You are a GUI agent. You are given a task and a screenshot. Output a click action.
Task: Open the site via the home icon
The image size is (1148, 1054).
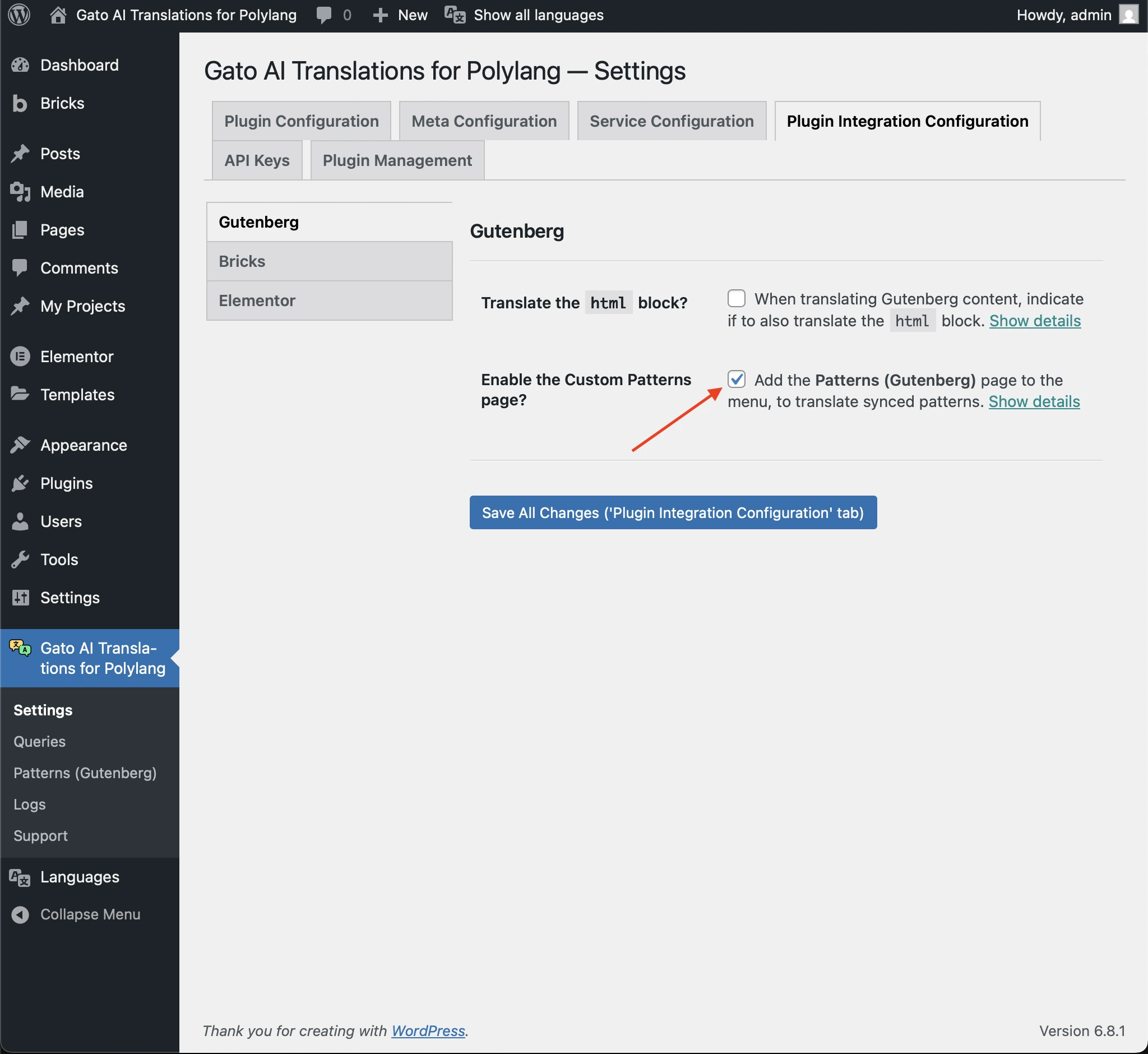(59, 15)
